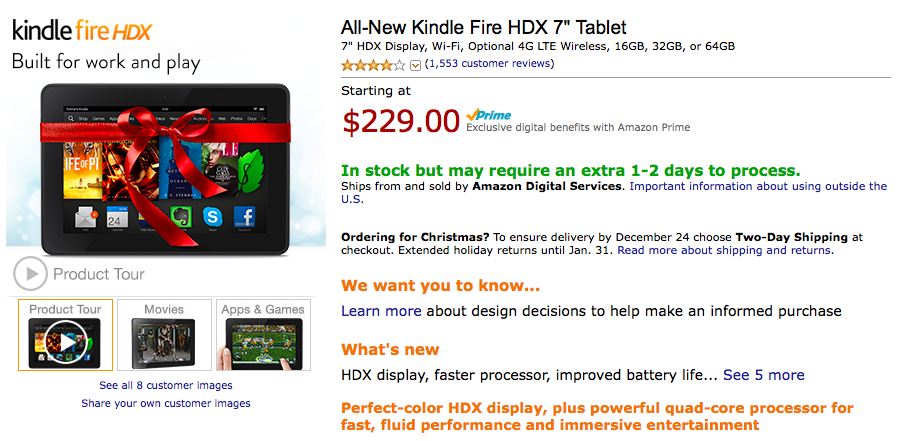Click the Prime logo badge
901x441 pixels.
(488, 114)
